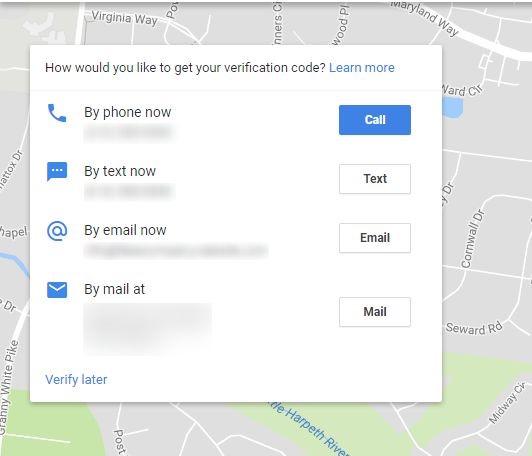Select the 'By text now' label

click(120, 171)
